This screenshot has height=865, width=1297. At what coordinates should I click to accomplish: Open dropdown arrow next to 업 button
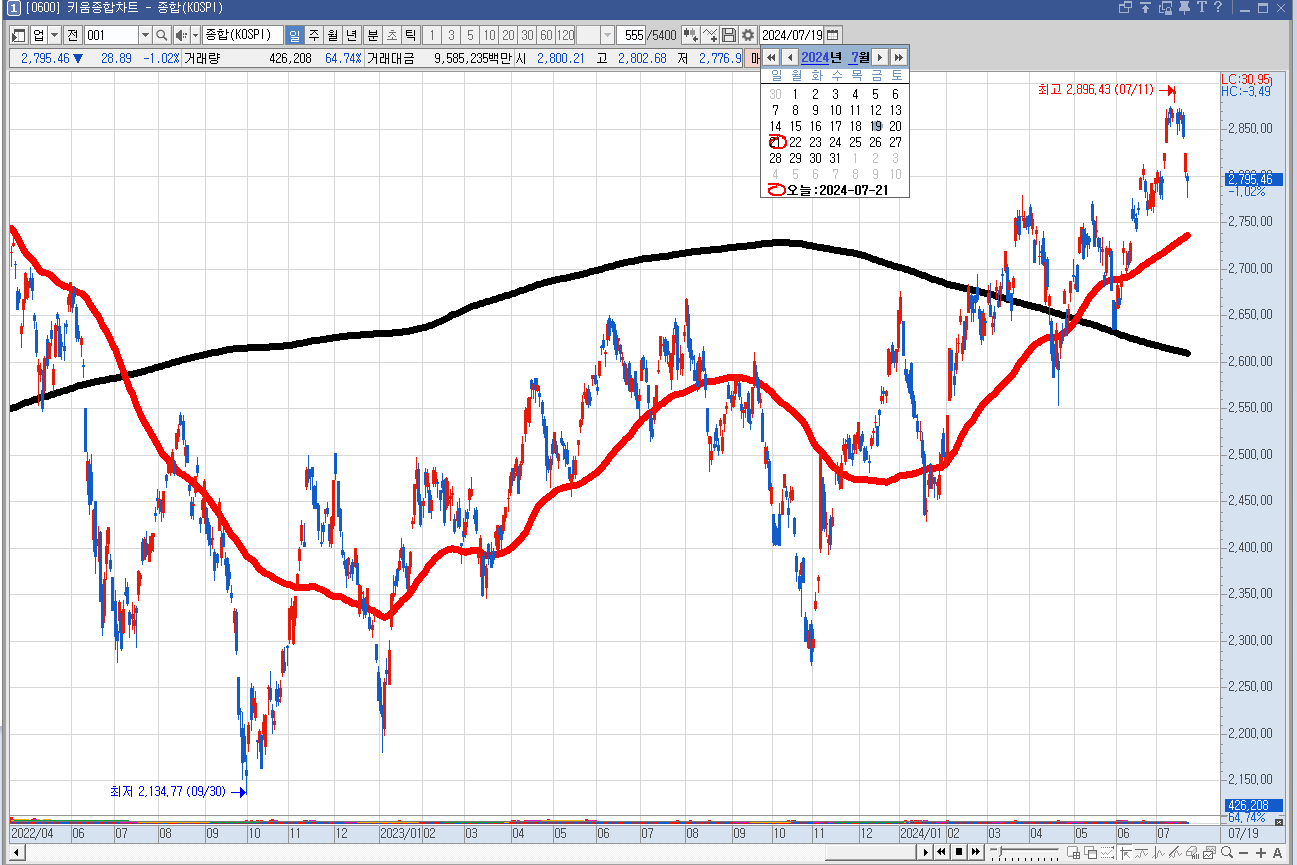pos(54,35)
